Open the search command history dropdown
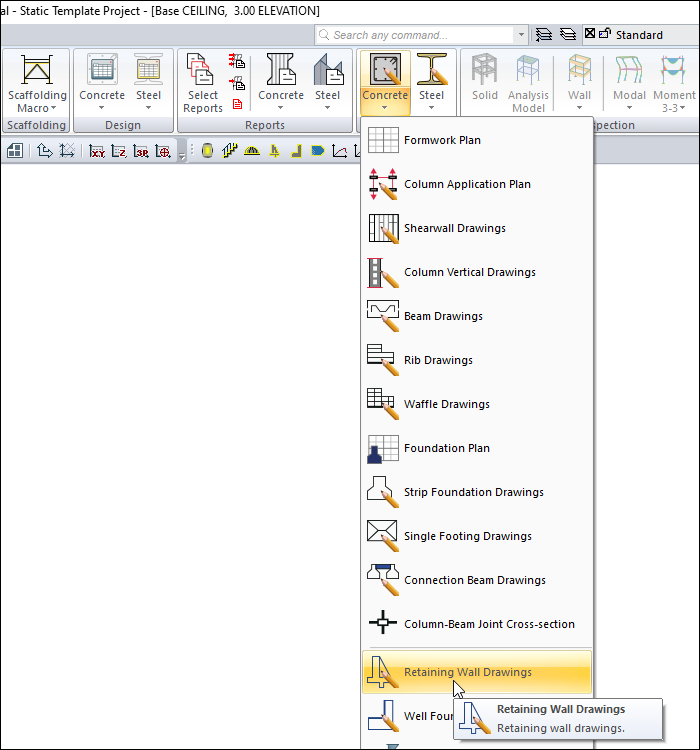This screenshot has height=750, width=700. tap(521, 35)
